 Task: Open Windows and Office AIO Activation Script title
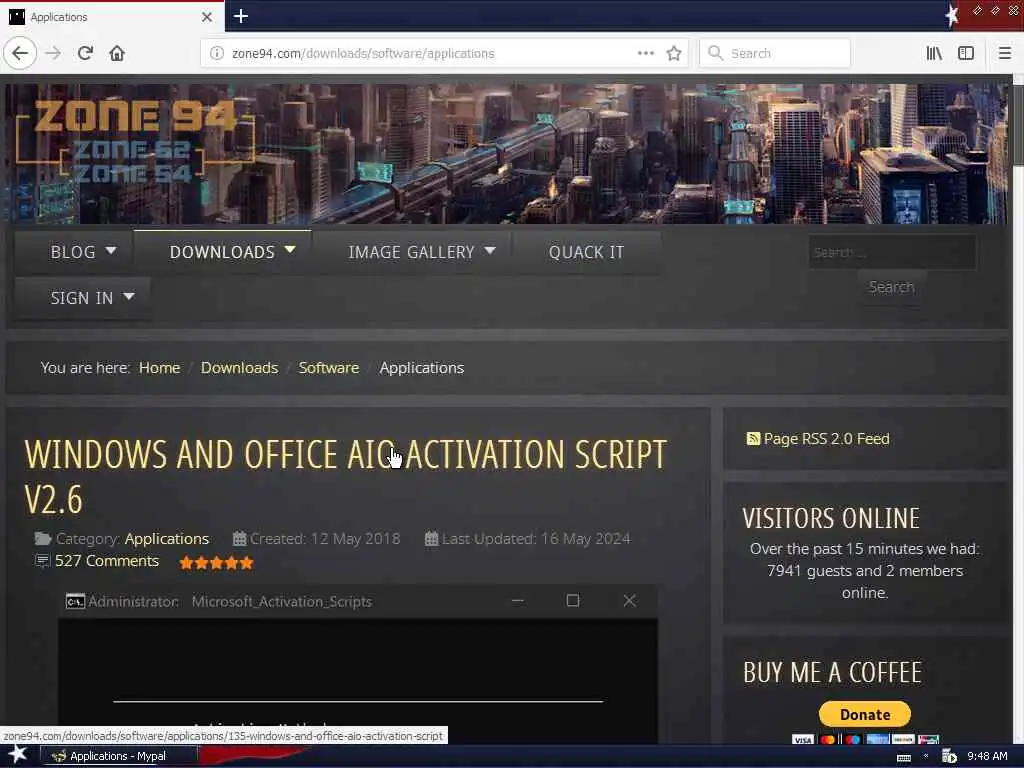point(345,476)
